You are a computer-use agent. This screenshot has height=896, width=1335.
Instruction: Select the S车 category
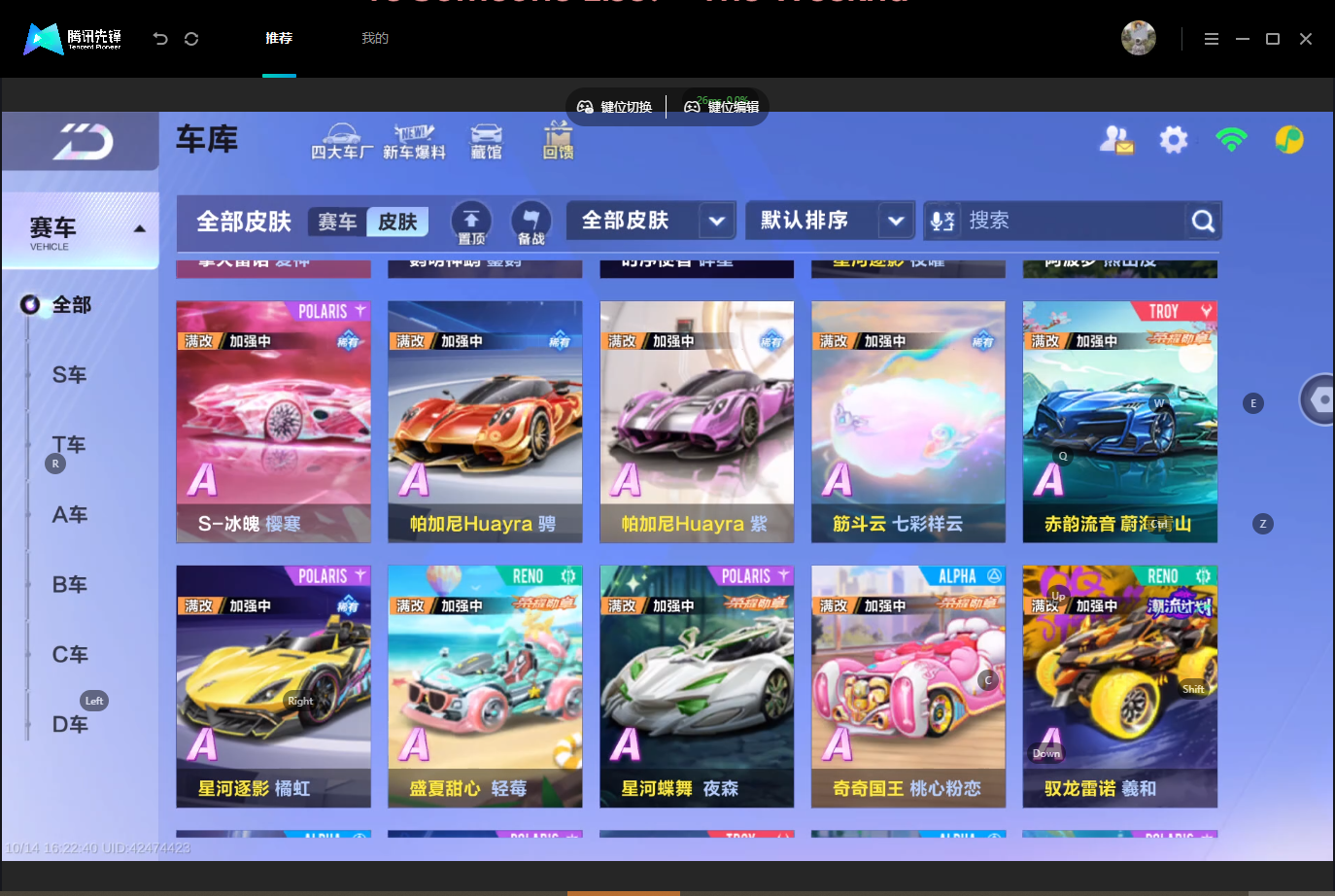pyautogui.click(x=69, y=375)
